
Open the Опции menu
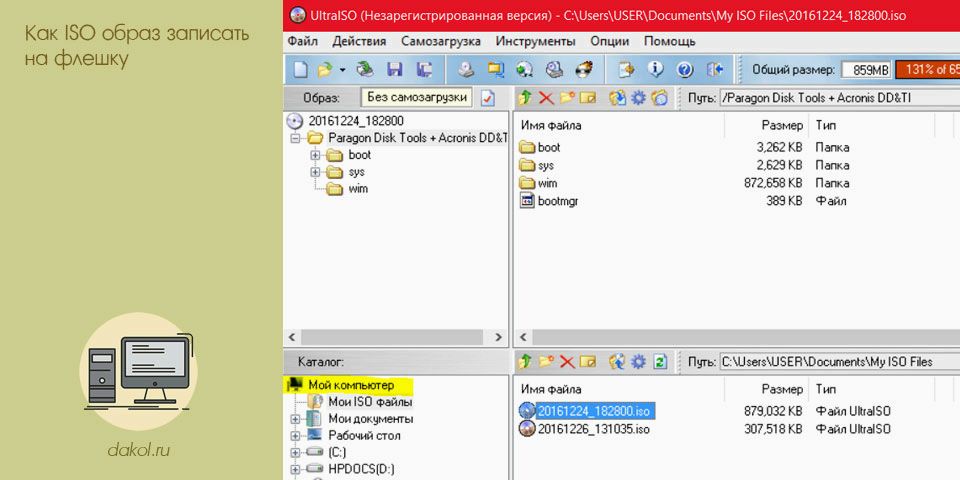click(610, 42)
